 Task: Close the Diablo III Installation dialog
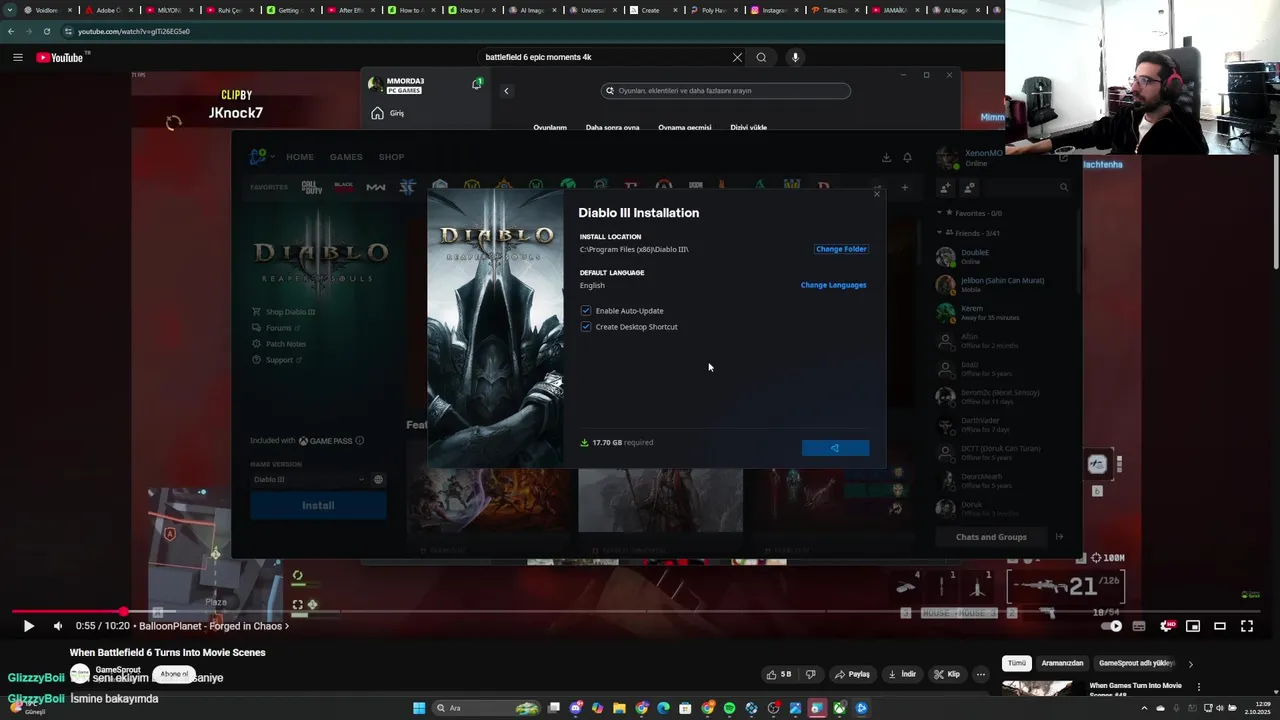coord(877,194)
